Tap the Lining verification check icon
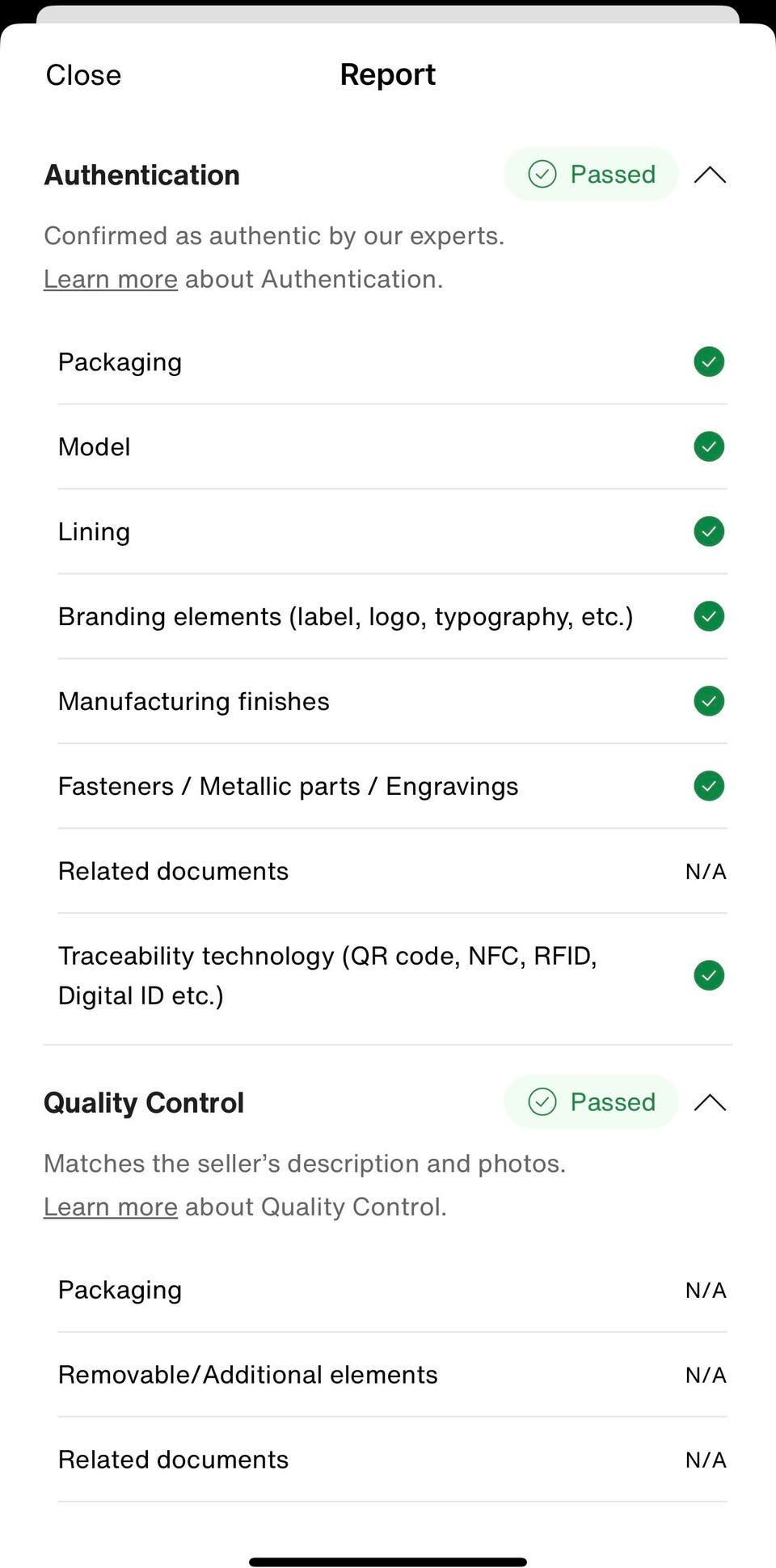 (x=709, y=531)
